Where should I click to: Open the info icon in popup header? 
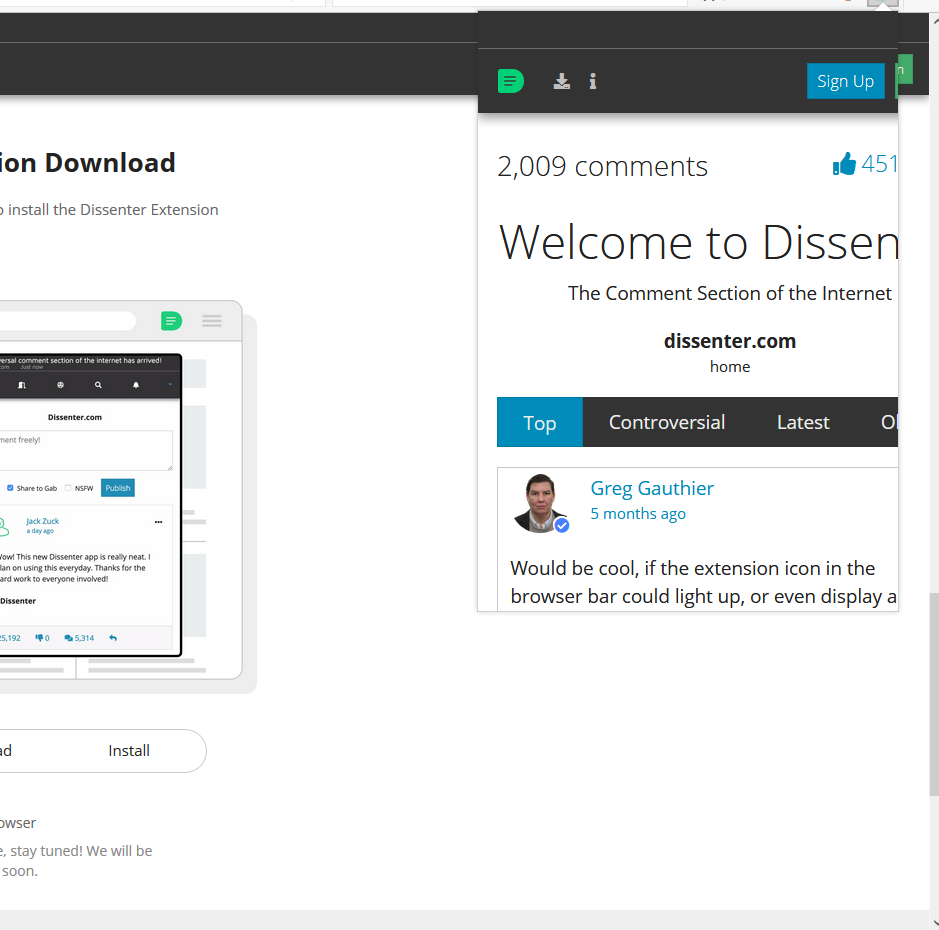592,81
